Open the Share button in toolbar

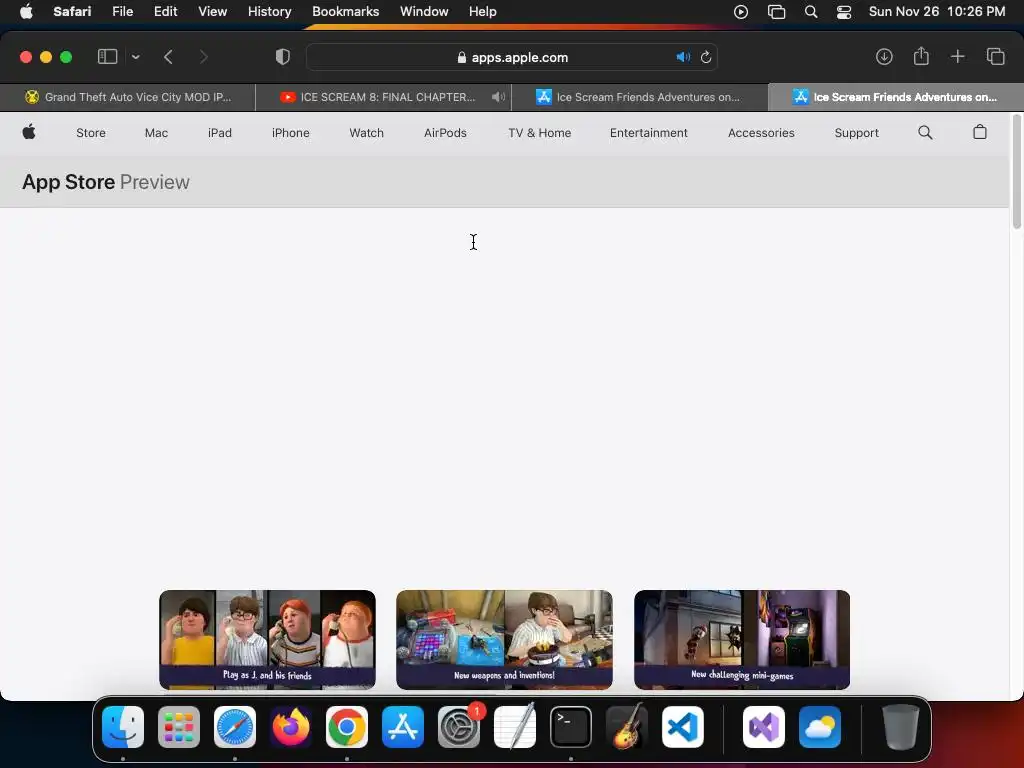pos(921,56)
